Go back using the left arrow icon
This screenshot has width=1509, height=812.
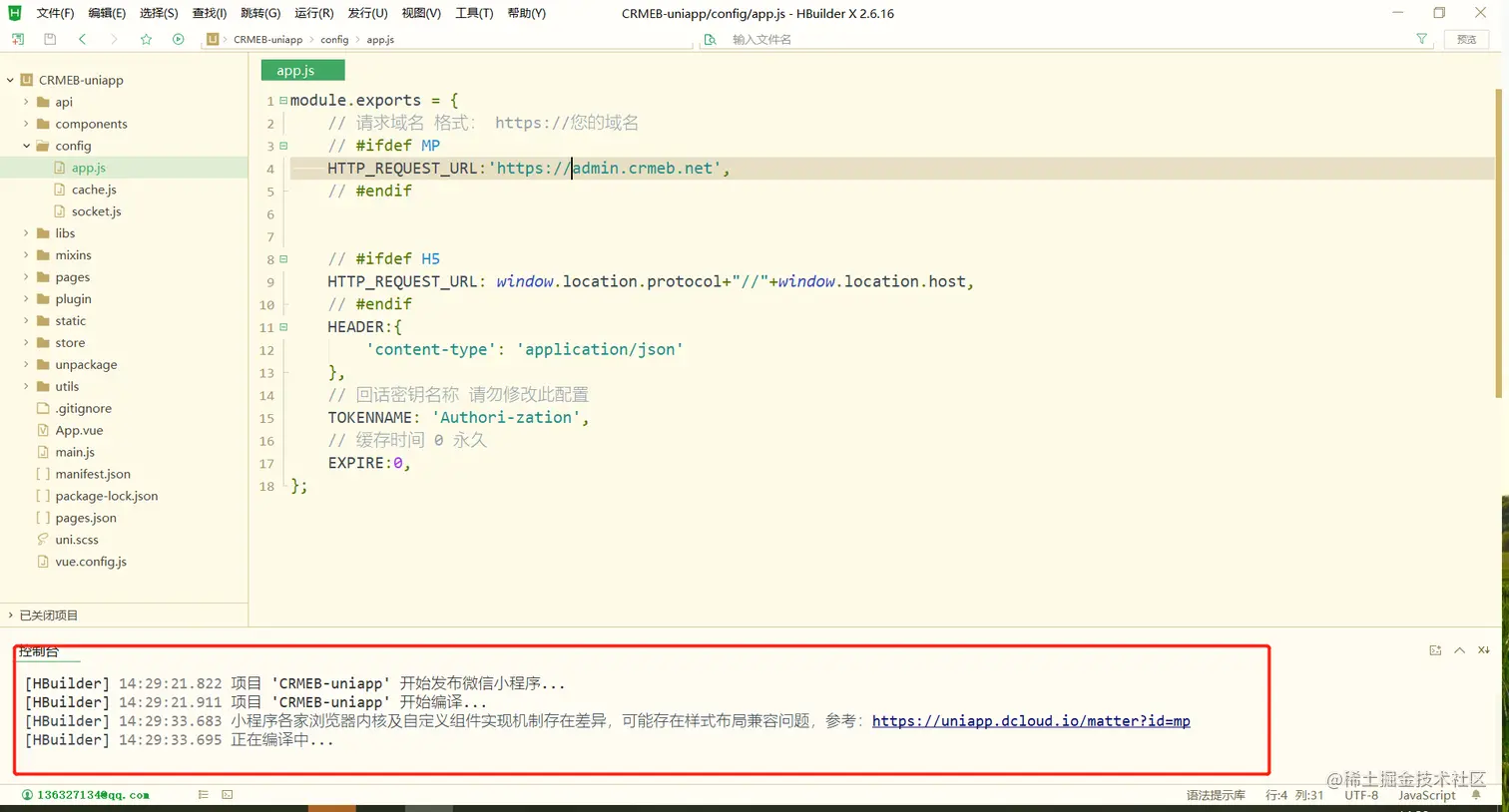click(82, 39)
